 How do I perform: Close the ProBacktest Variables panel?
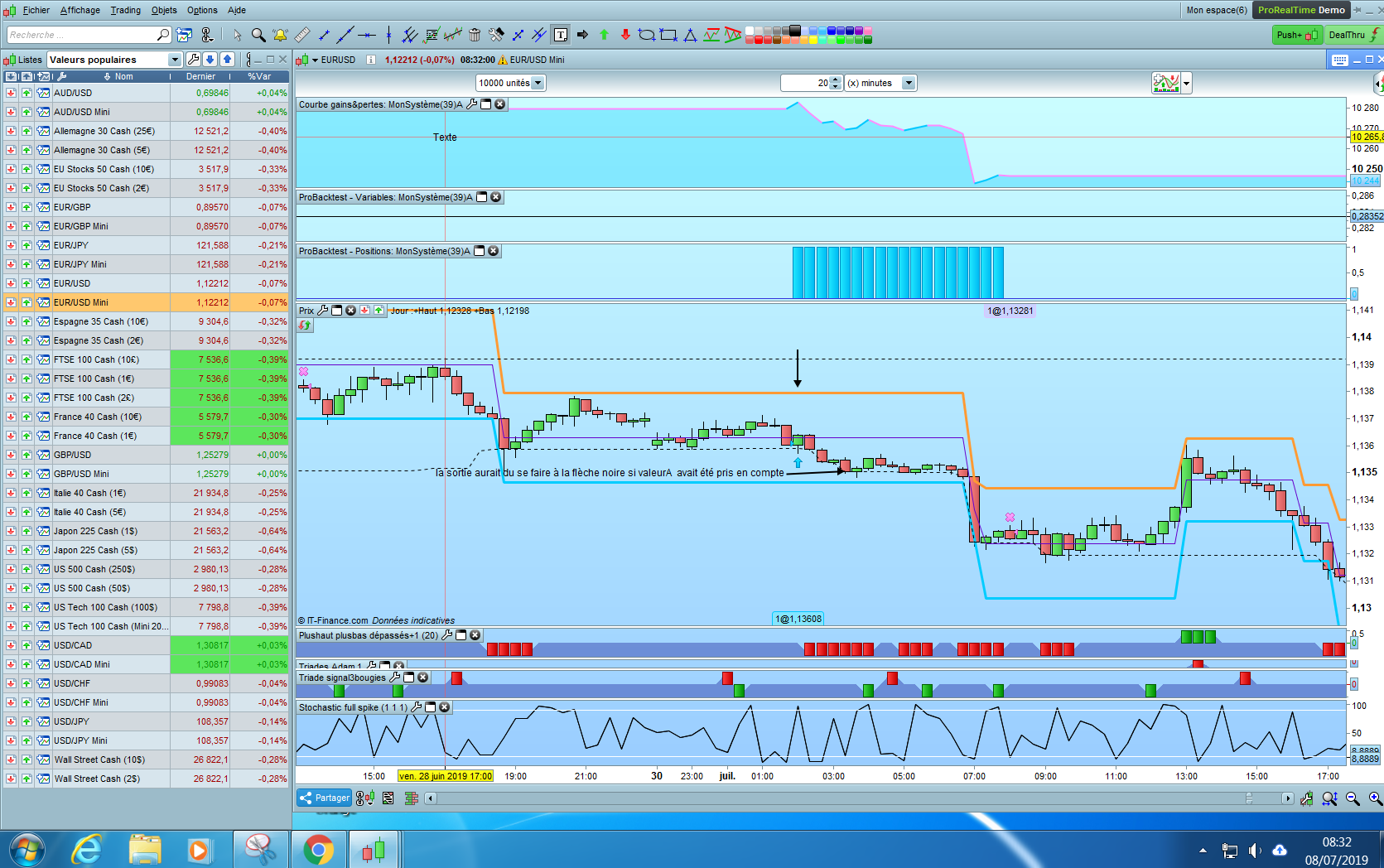495,197
